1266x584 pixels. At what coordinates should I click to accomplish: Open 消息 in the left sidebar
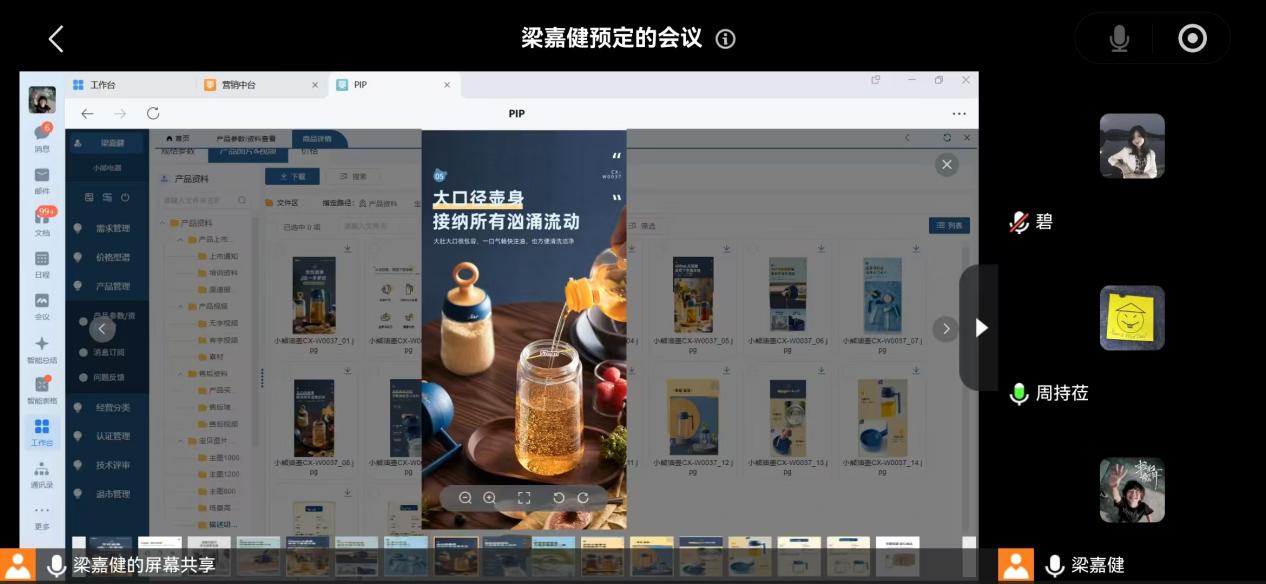coord(42,136)
